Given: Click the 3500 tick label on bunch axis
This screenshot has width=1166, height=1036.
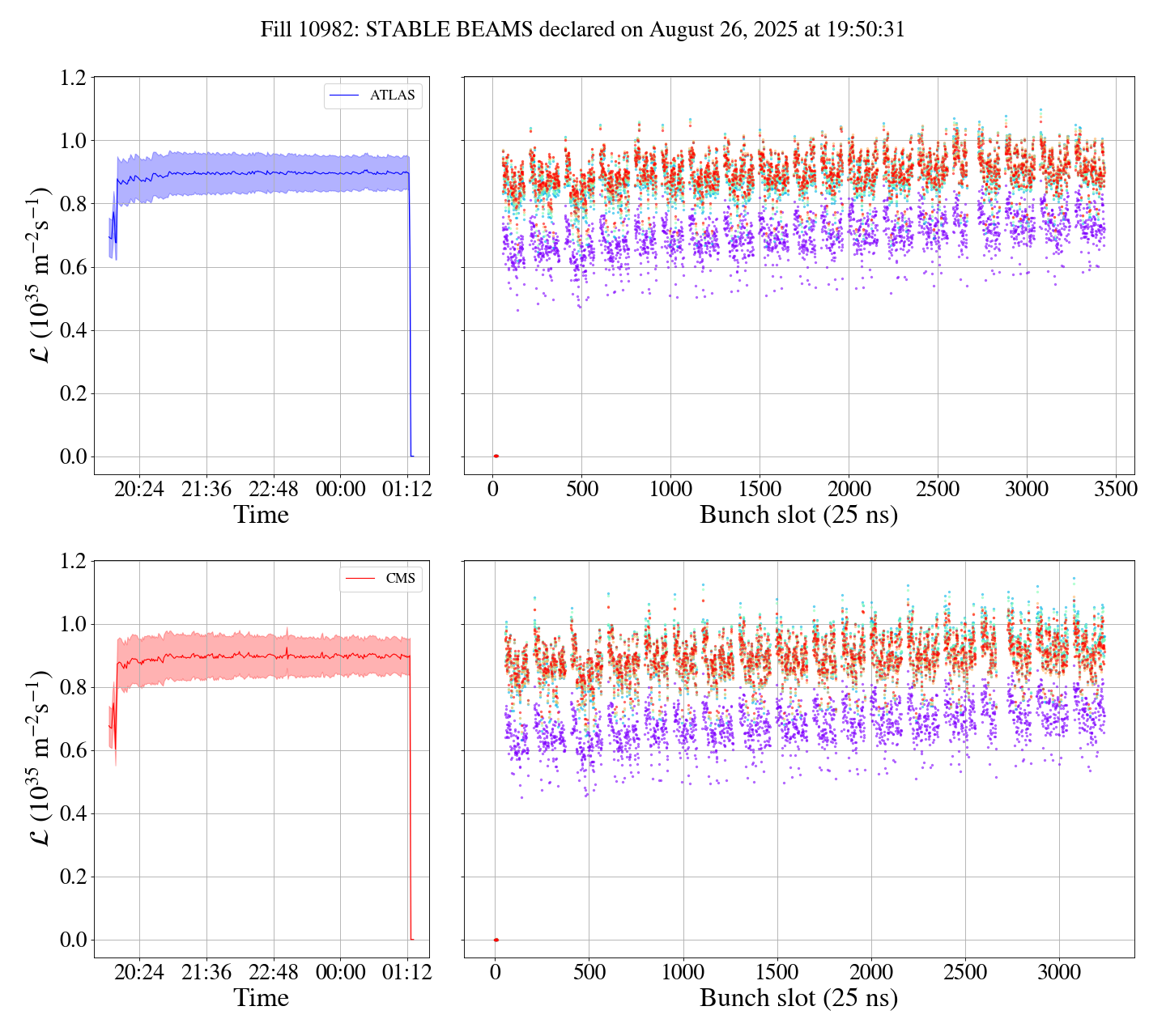Looking at the screenshot, I should tap(1116, 489).
